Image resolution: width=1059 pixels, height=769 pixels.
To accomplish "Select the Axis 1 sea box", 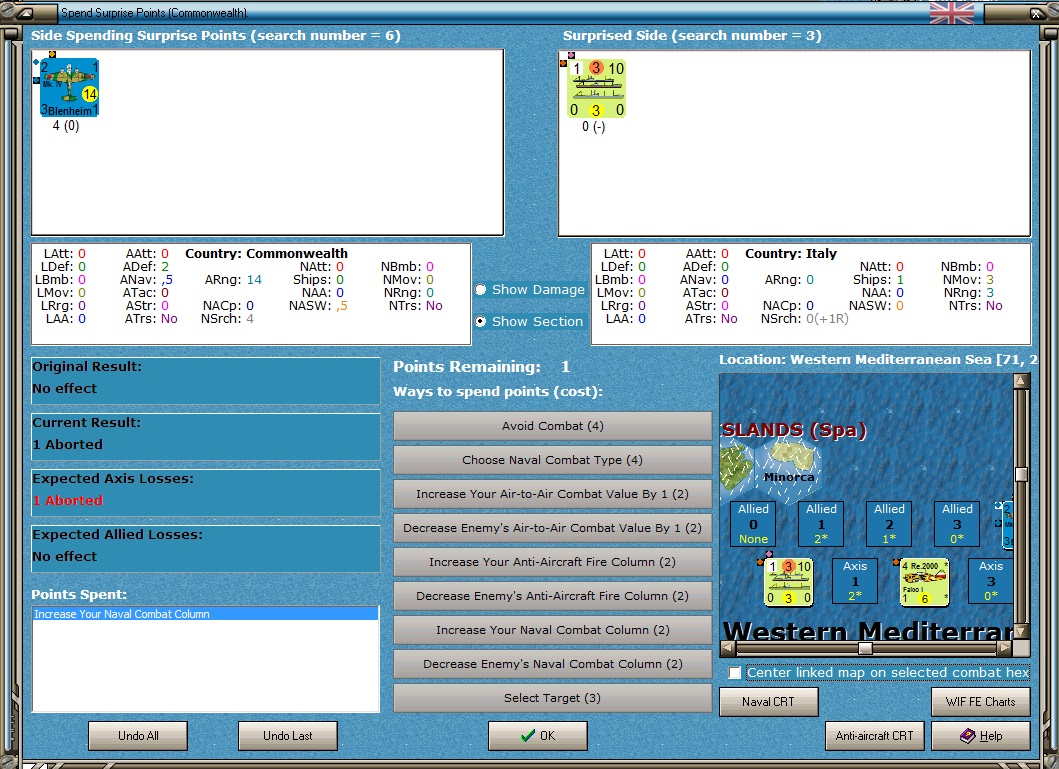I will (x=855, y=581).
